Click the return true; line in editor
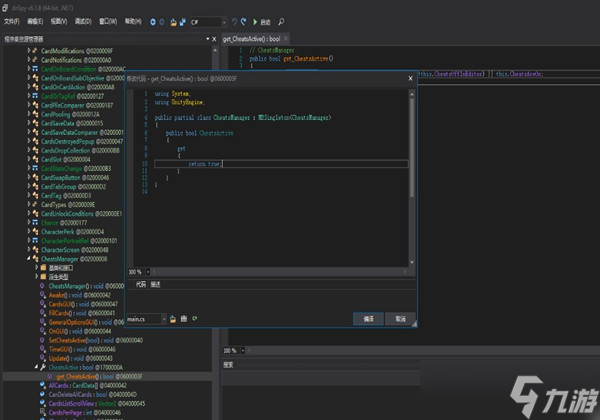This screenshot has width=600, height=420. pyautogui.click(x=281, y=164)
